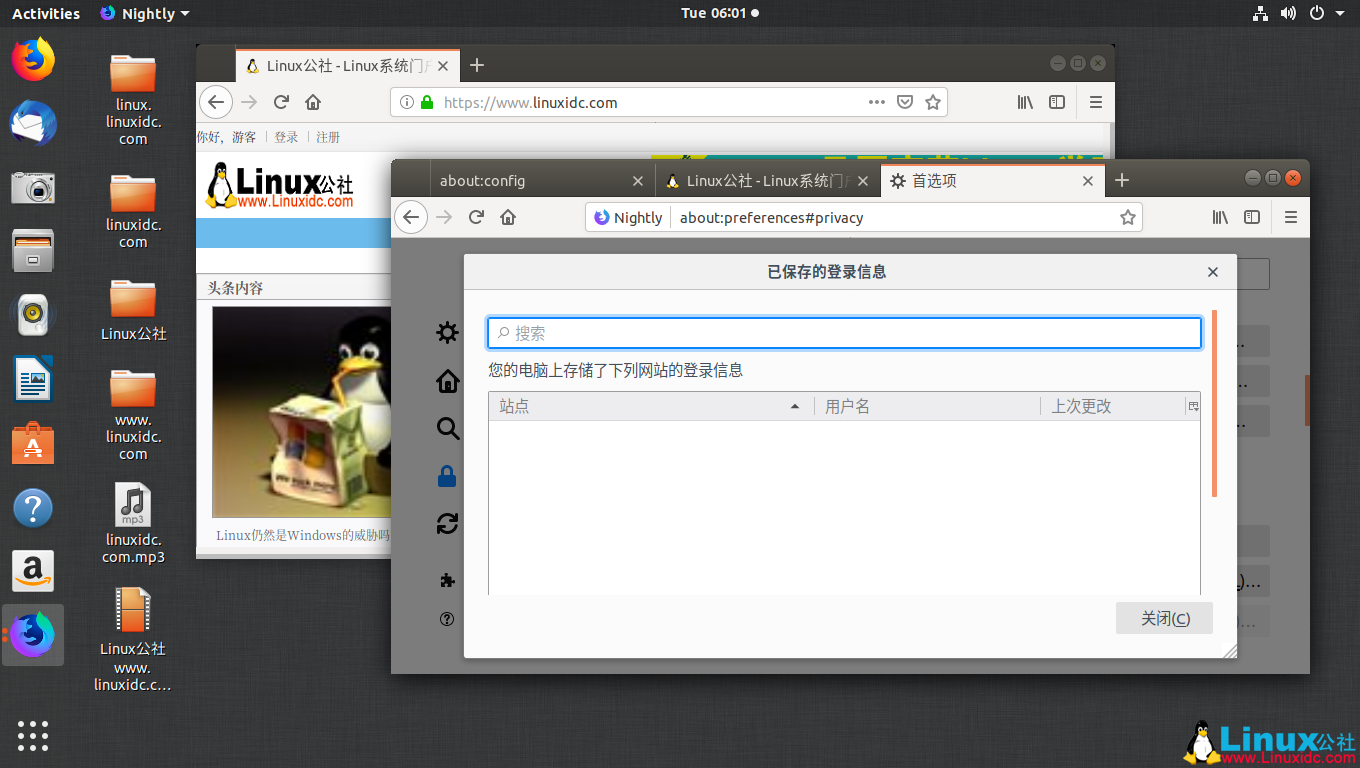The height and width of the screenshot is (768, 1360).
Task: Open system power menu arrow
Action: pos(1340,13)
